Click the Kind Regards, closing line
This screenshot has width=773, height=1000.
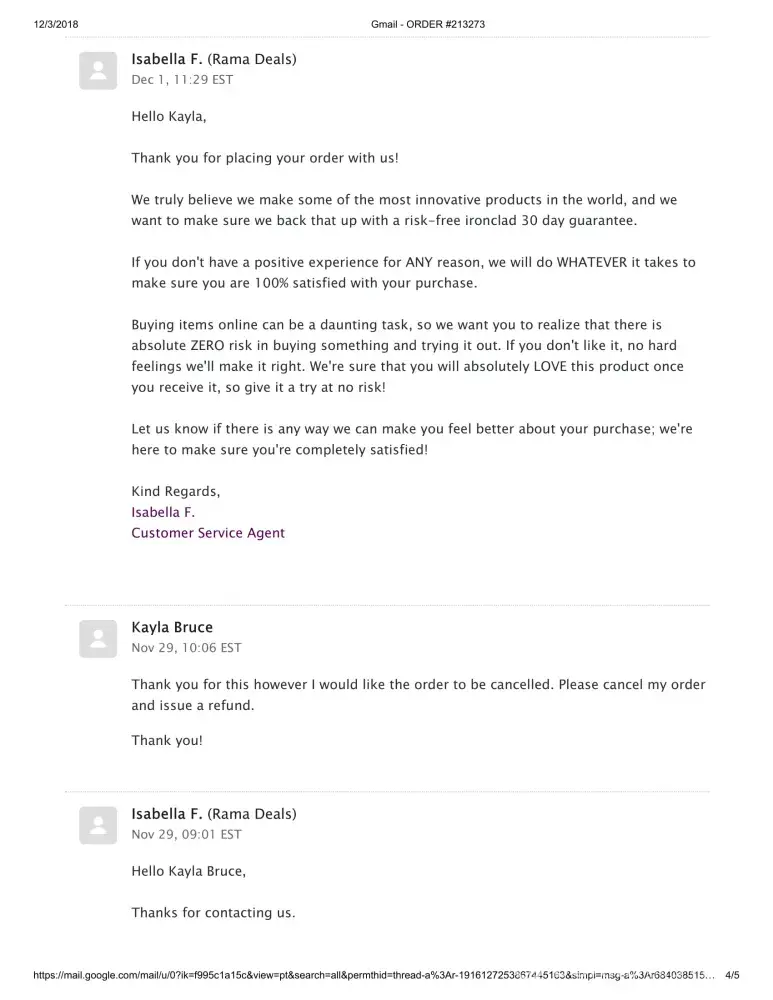click(x=176, y=491)
